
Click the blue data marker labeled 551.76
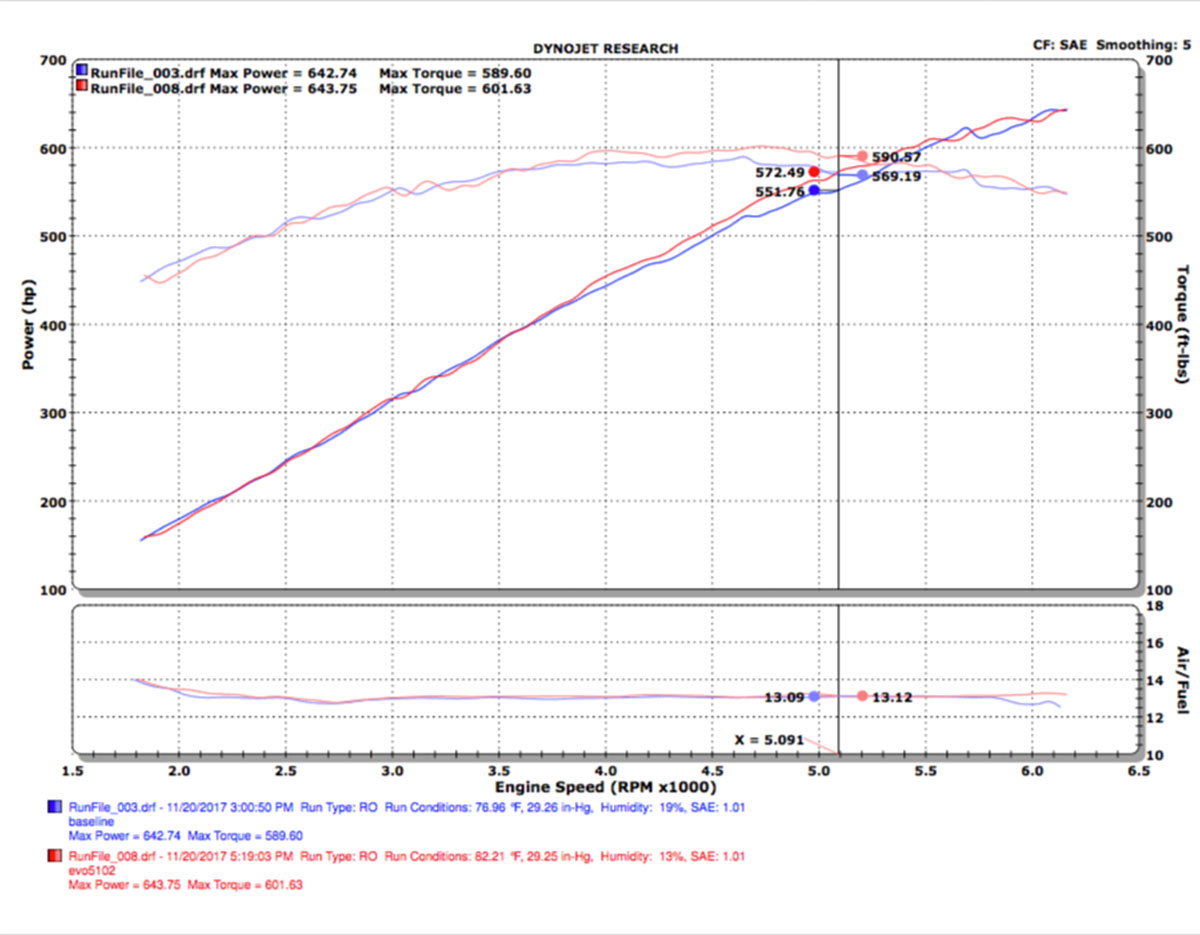814,190
